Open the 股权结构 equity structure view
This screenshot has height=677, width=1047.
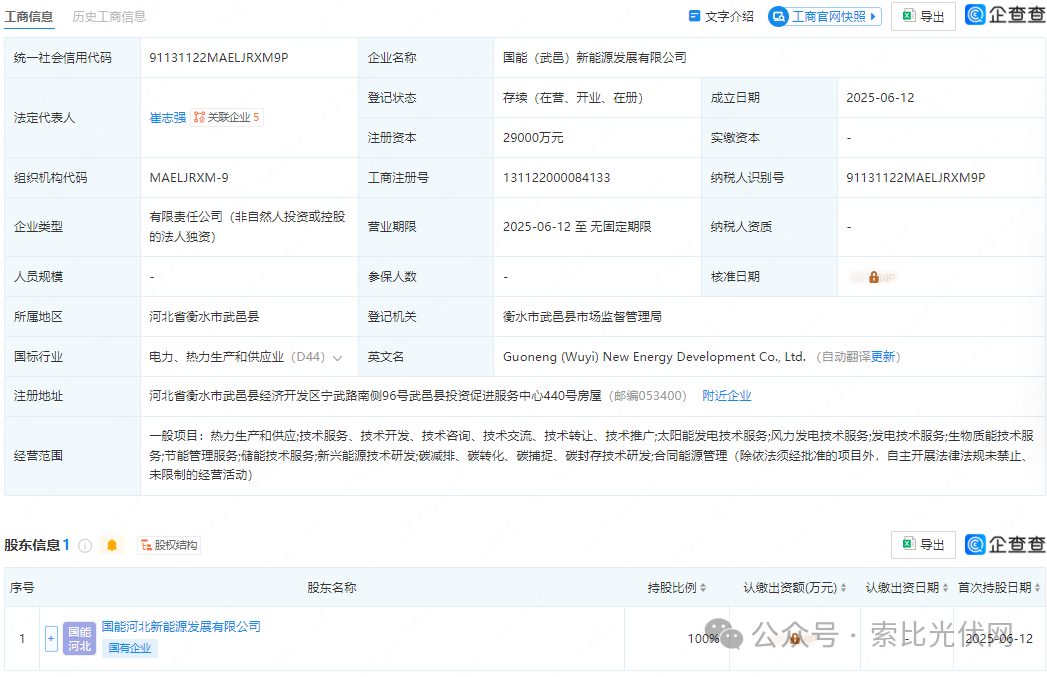[x=168, y=545]
